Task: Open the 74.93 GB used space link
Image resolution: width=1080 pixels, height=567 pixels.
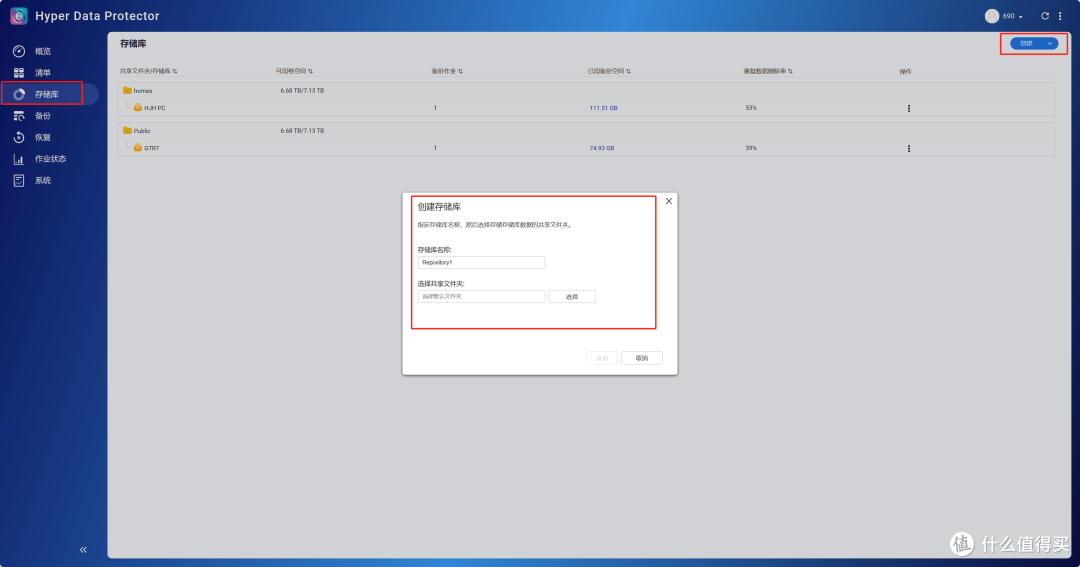Action: tap(601, 148)
